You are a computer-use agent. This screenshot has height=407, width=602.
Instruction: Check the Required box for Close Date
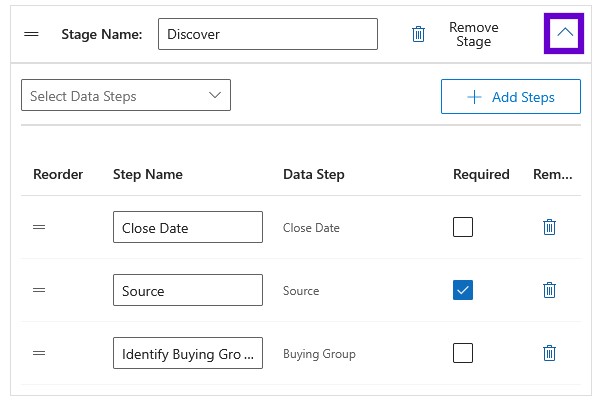tap(463, 227)
